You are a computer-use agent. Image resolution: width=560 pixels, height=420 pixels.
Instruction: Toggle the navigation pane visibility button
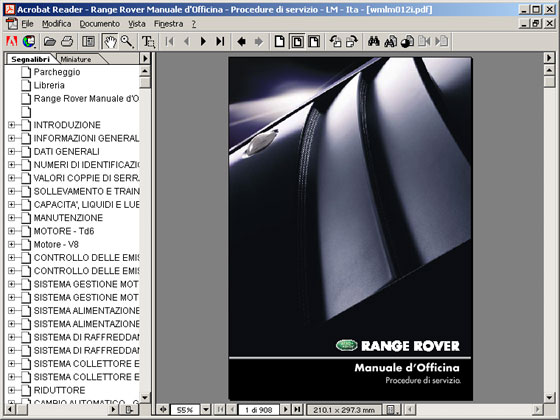pyautogui.click(x=88, y=41)
